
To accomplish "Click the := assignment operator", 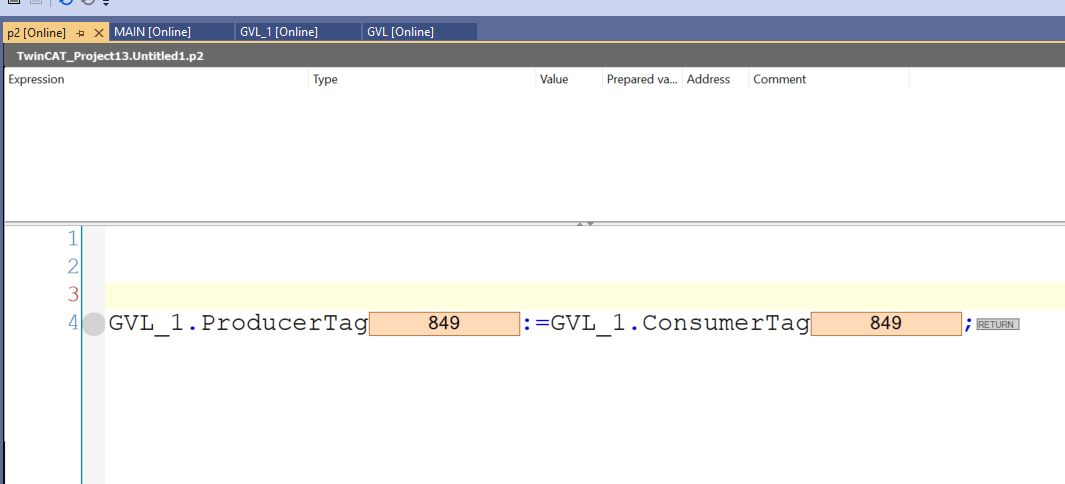I will coord(536,324).
